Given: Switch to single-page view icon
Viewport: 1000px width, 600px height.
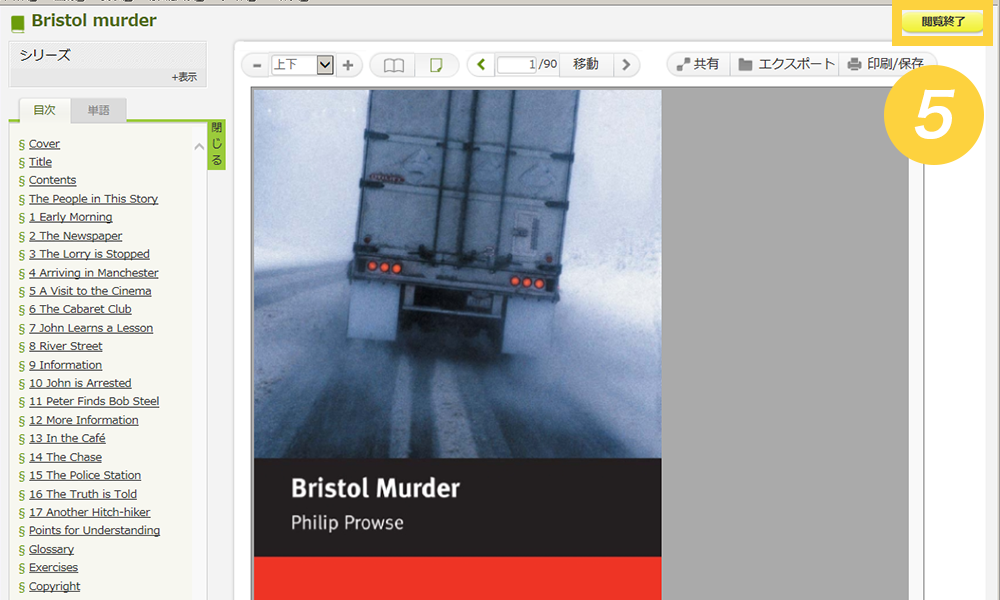Looking at the screenshot, I should click(436, 65).
